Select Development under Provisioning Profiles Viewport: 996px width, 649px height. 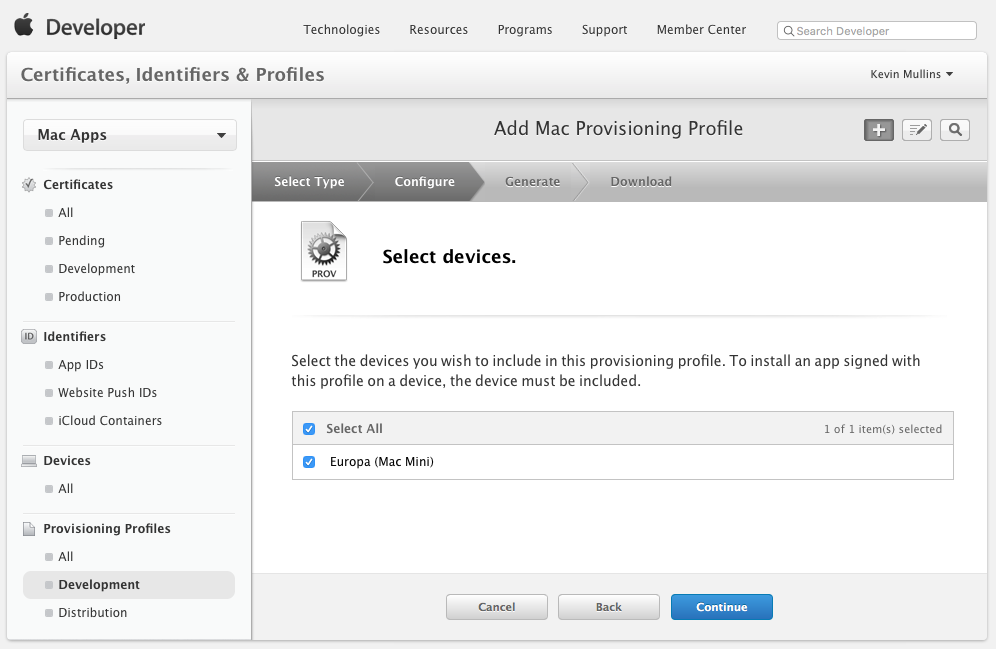(129, 585)
